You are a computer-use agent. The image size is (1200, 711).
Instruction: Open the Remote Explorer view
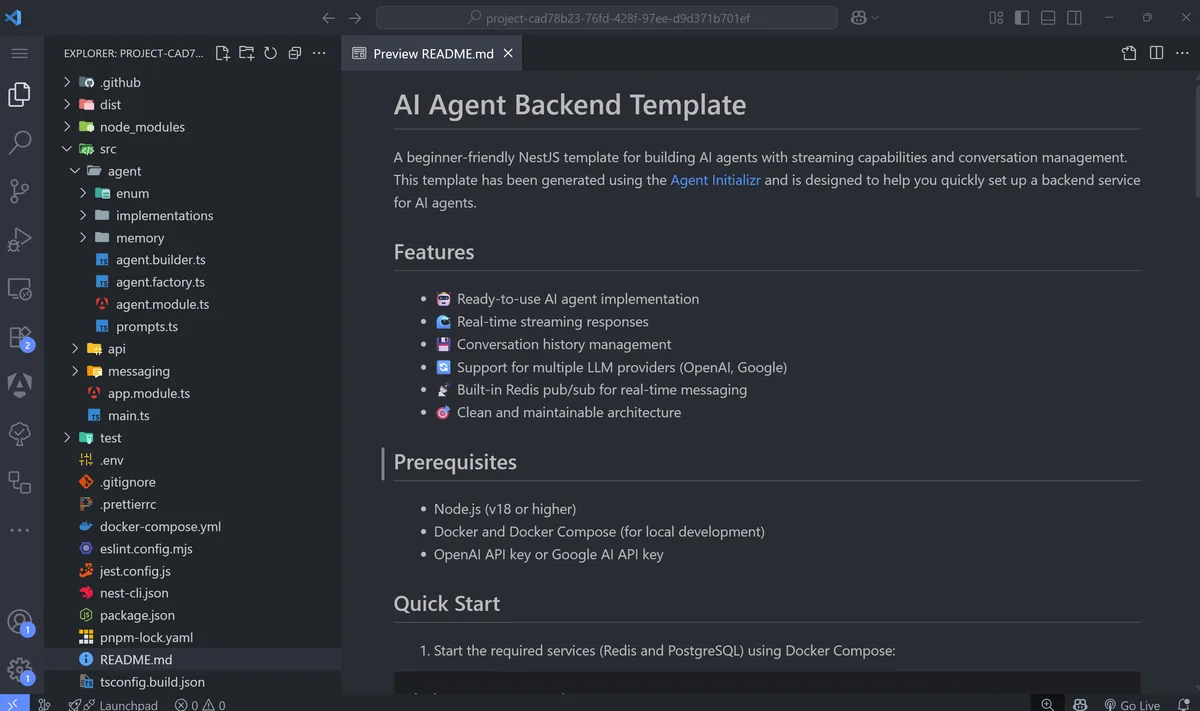[20, 288]
